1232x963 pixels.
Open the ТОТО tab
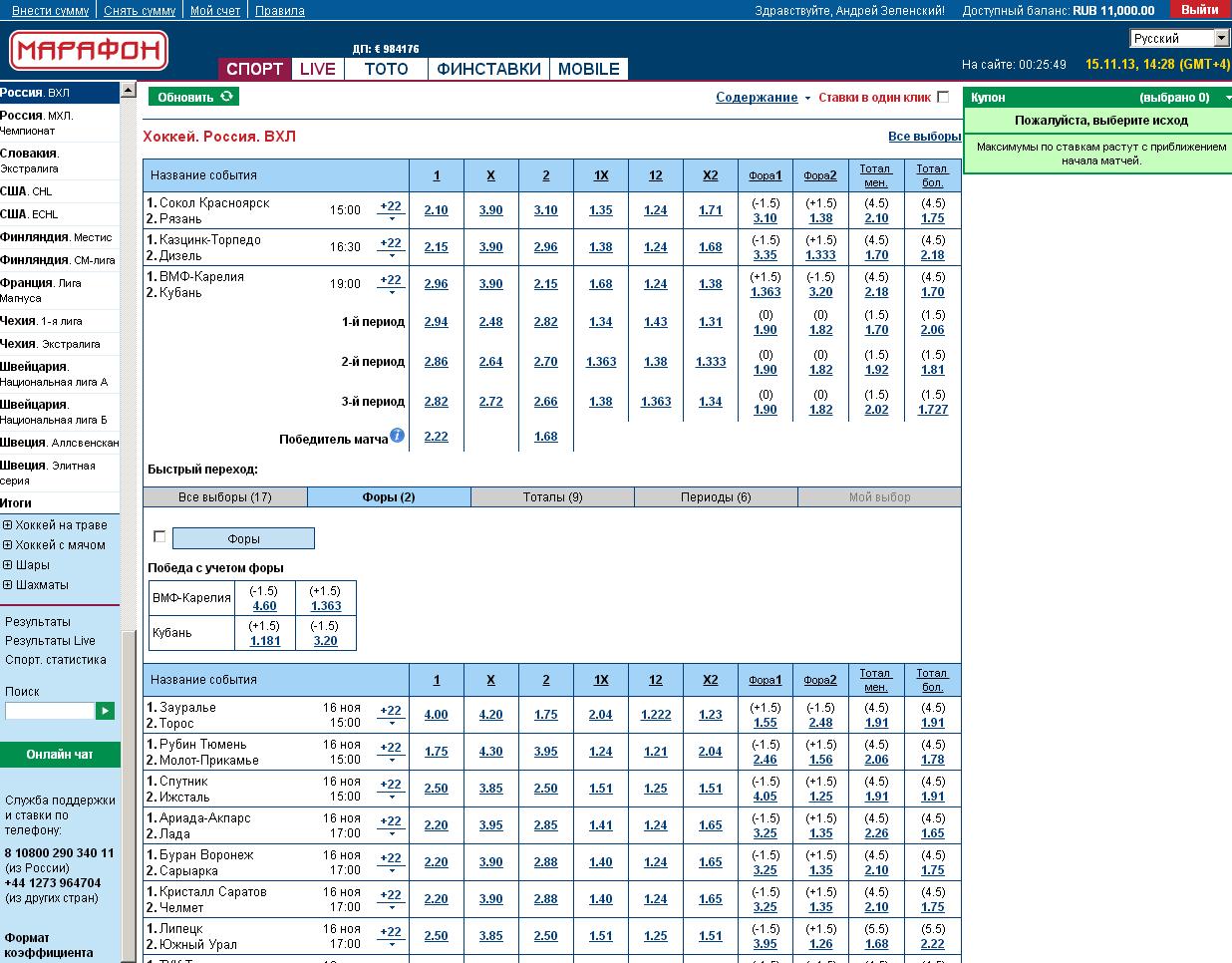point(386,69)
